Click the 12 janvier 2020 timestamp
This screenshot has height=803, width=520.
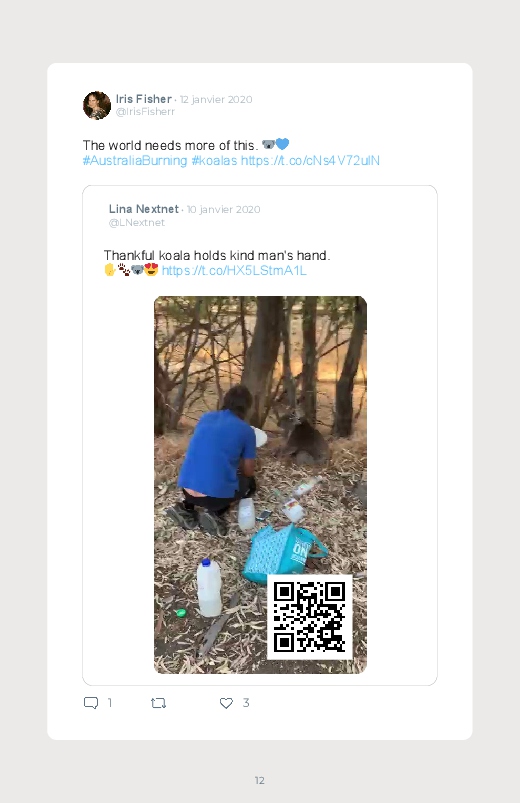click(216, 99)
